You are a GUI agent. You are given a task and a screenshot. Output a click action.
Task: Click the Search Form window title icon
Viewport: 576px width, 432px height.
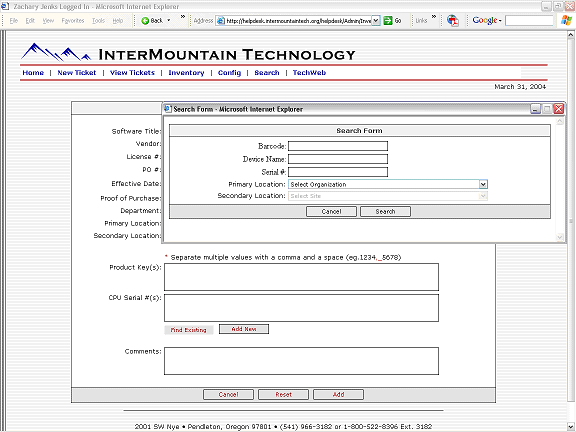[x=168, y=109]
